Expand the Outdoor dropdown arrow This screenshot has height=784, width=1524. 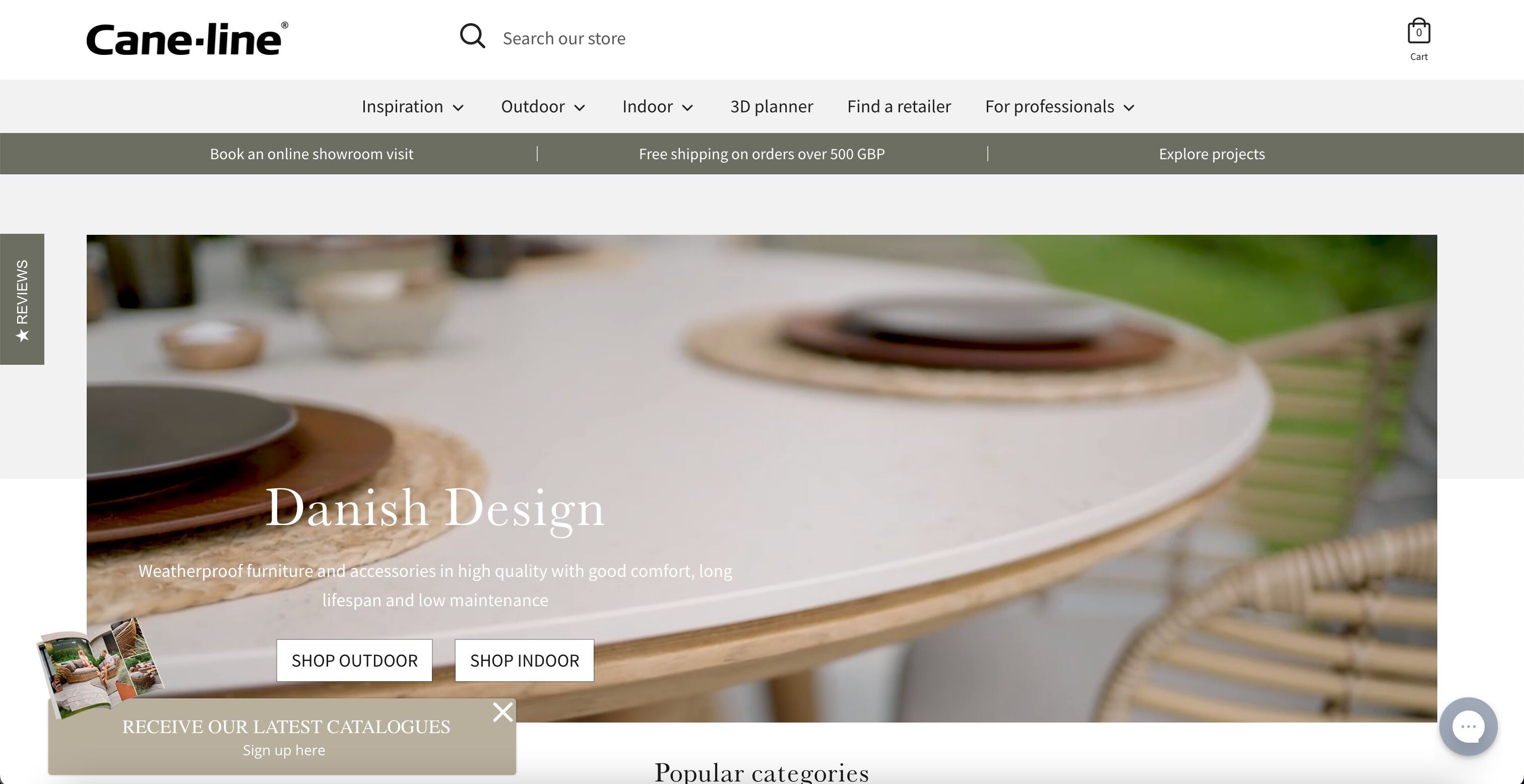580,108
